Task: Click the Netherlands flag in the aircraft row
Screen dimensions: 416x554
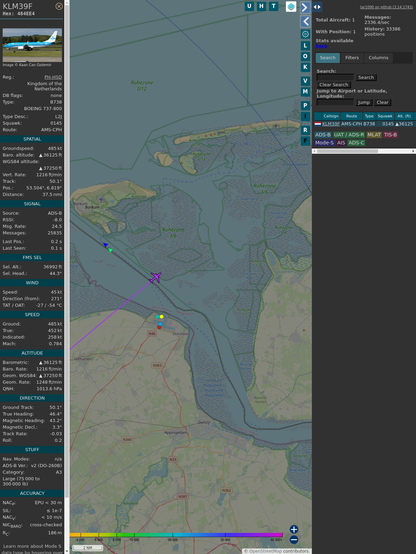Action: pyautogui.click(x=318, y=124)
